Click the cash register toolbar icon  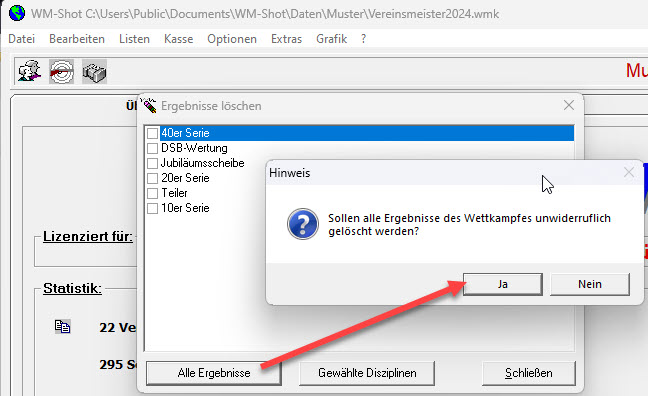94,72
